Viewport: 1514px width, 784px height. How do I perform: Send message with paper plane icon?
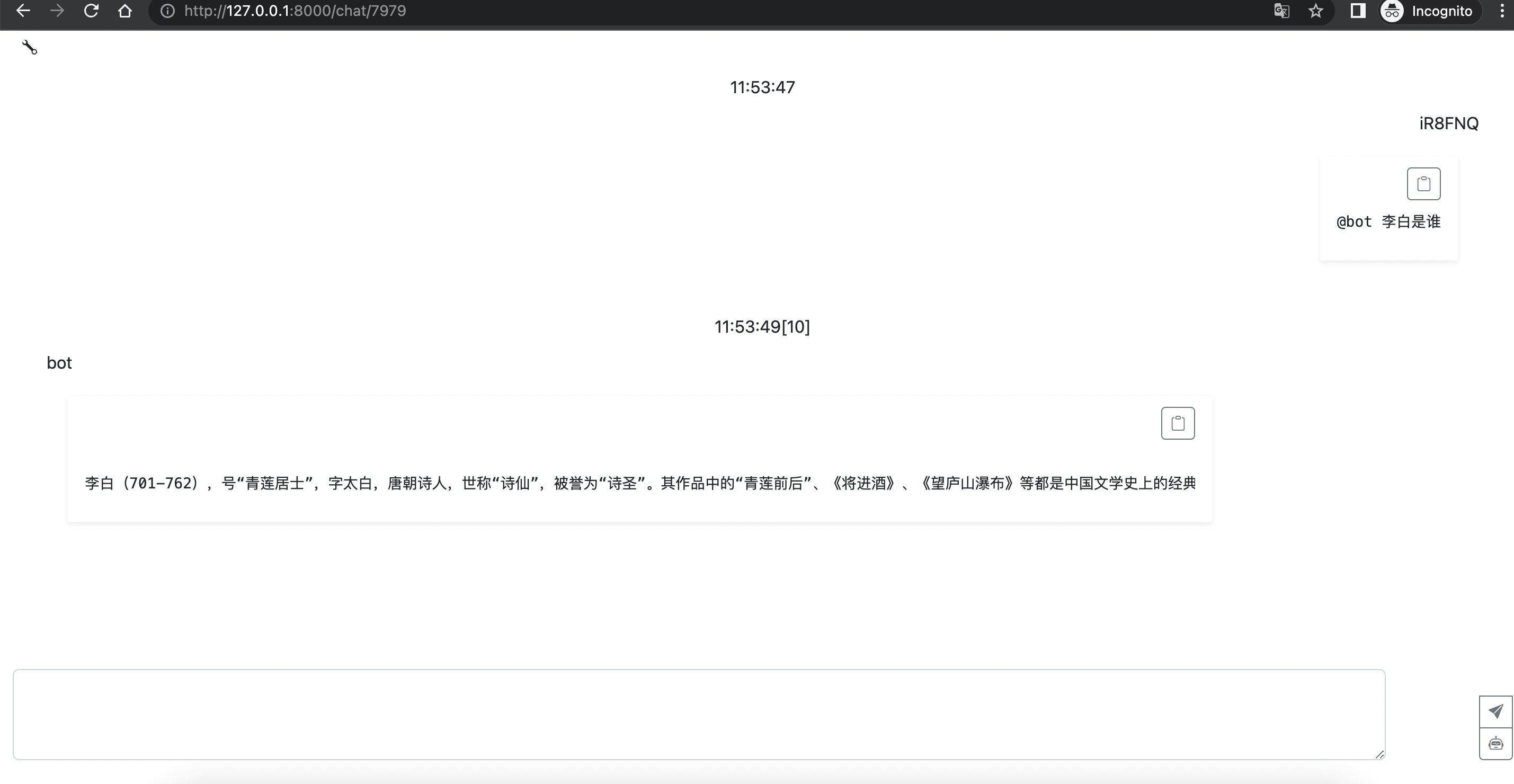(1495, 712)
